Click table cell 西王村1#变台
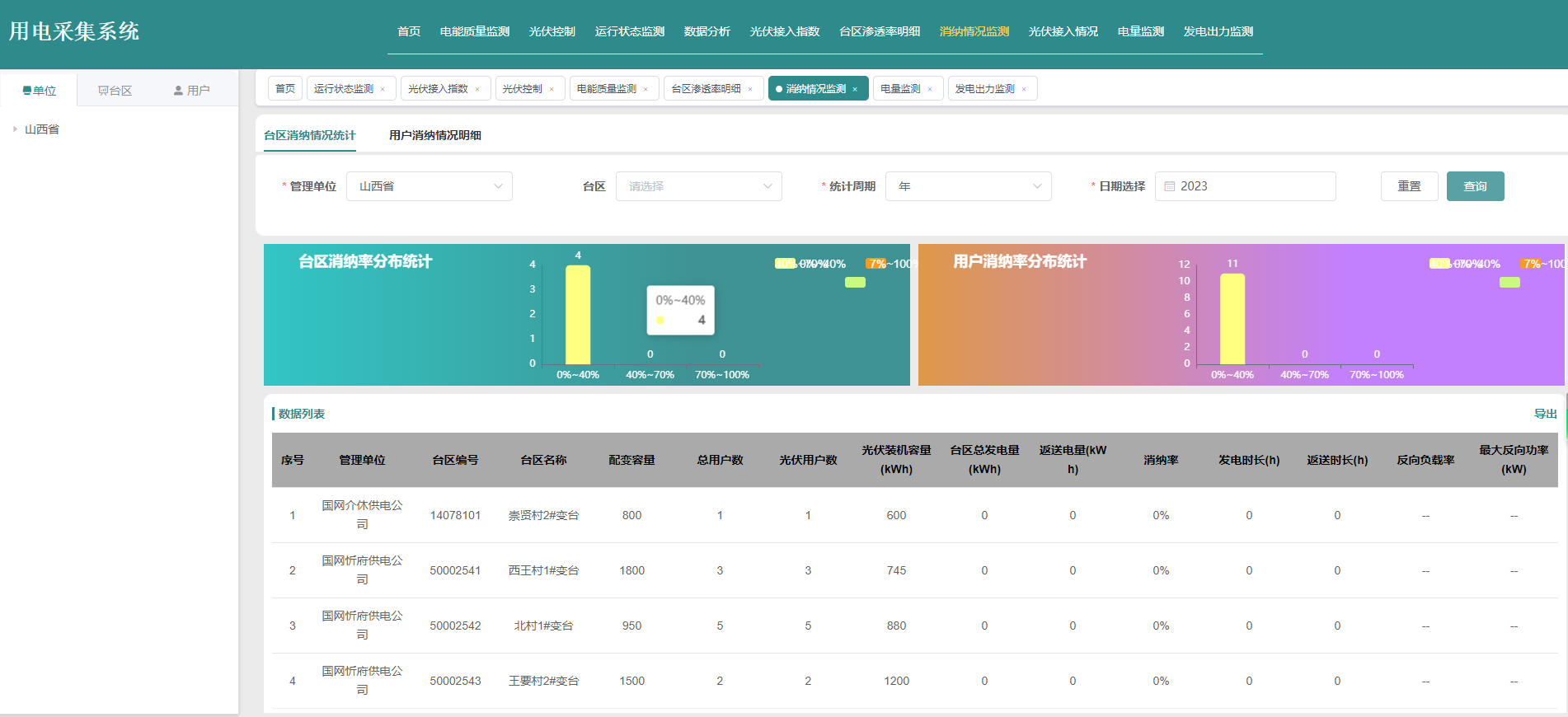 (543, 570)
